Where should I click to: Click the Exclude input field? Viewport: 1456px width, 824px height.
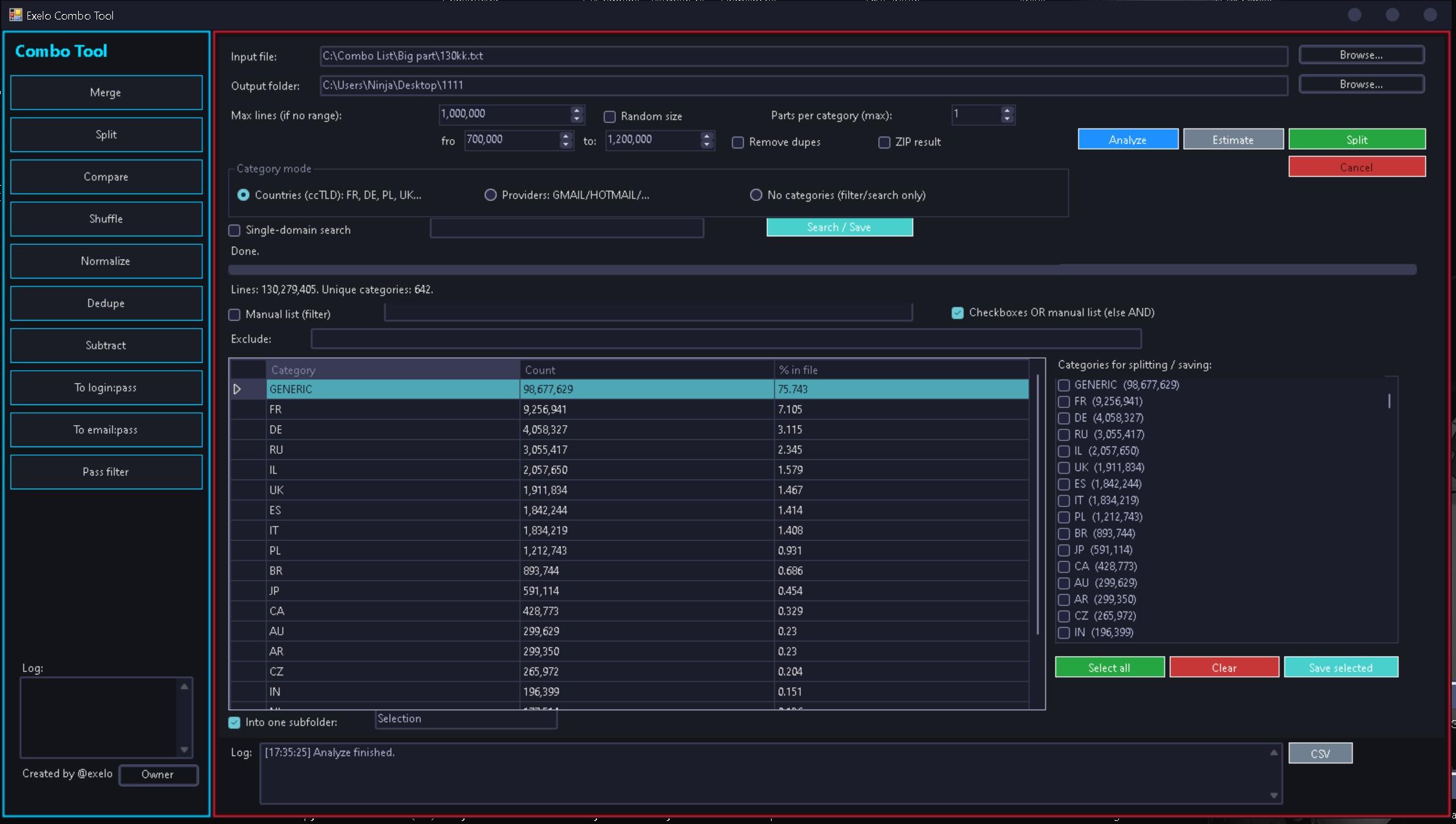click(725, 338)
